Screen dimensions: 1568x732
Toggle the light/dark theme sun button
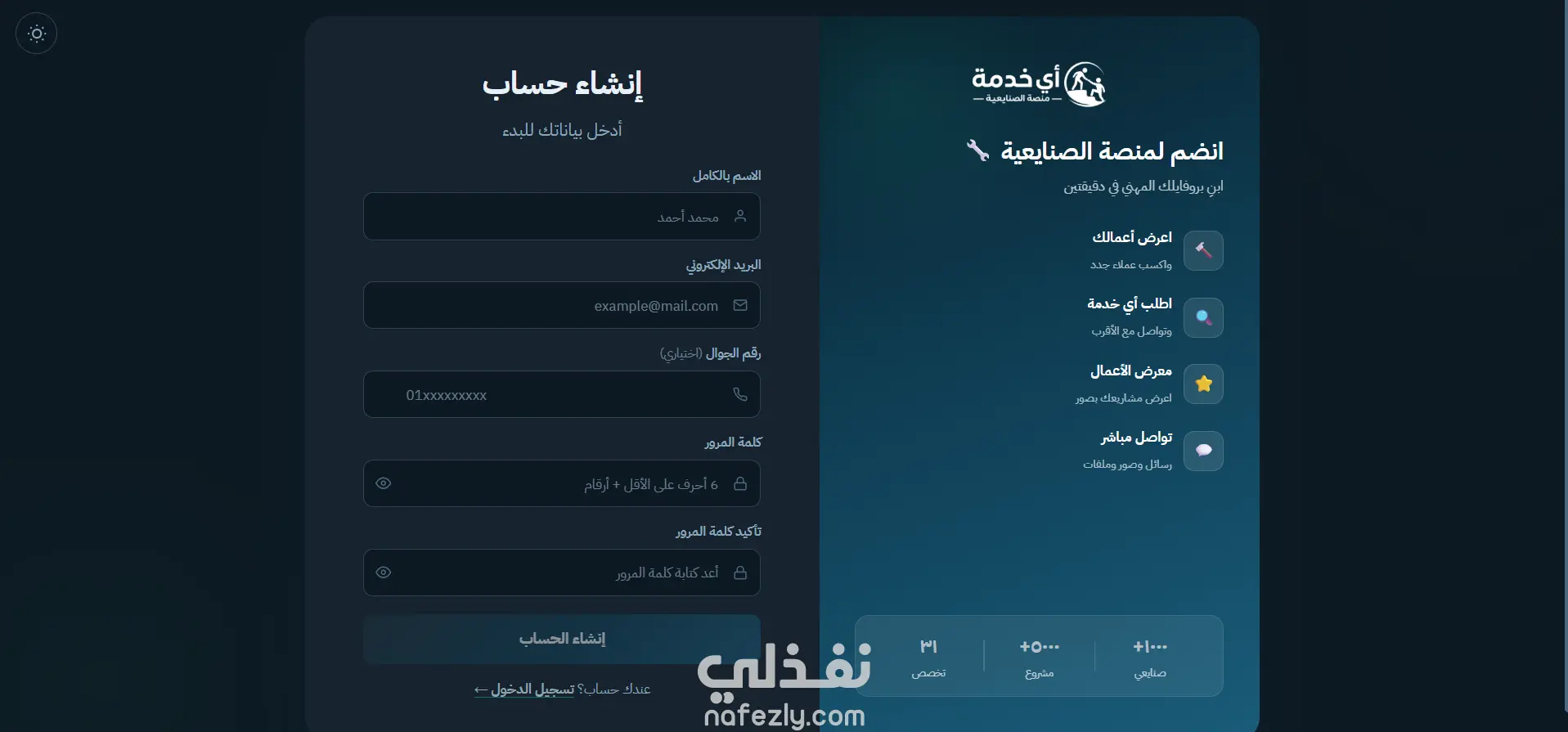pyautogui.click(x=36, y=34)
